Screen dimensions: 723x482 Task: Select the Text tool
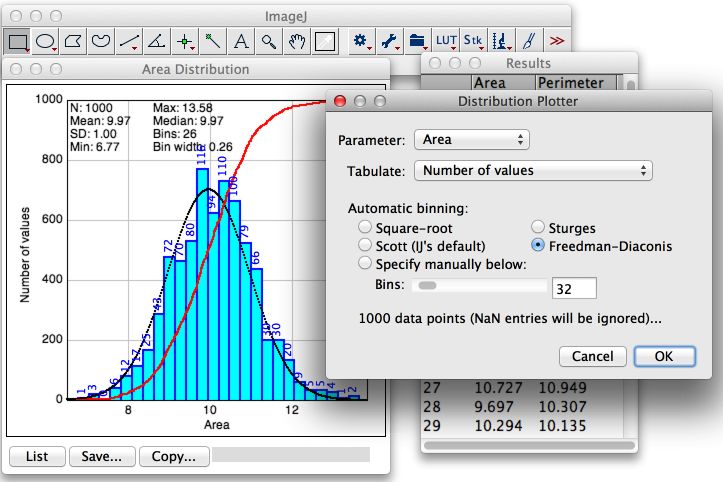241,42
